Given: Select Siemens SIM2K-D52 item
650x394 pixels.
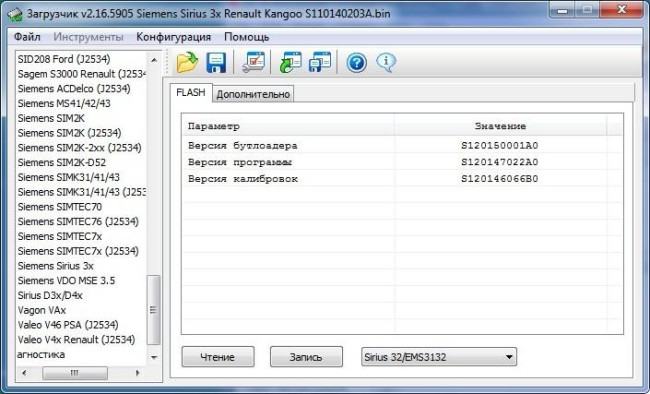Looking at the screenshot, I should coord(62,163).
